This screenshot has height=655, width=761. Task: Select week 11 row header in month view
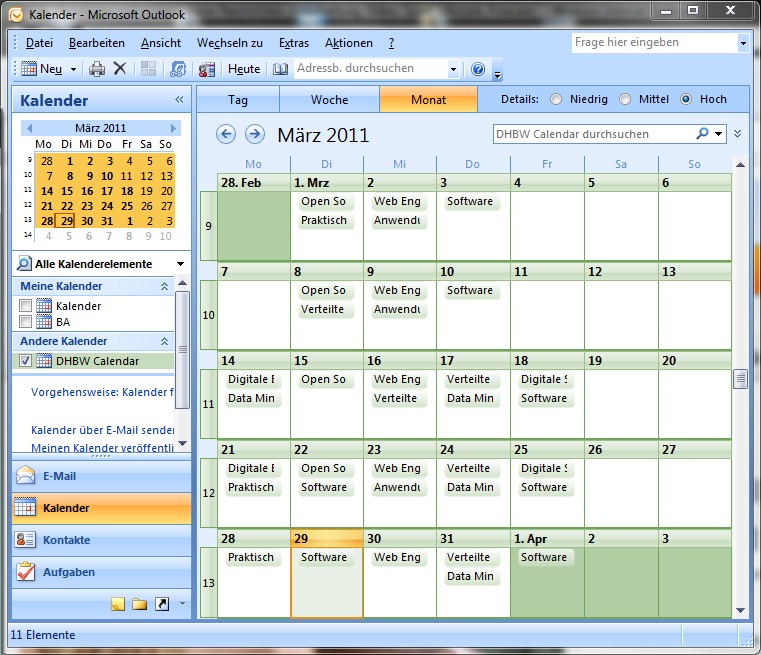[x=208, y=404]
